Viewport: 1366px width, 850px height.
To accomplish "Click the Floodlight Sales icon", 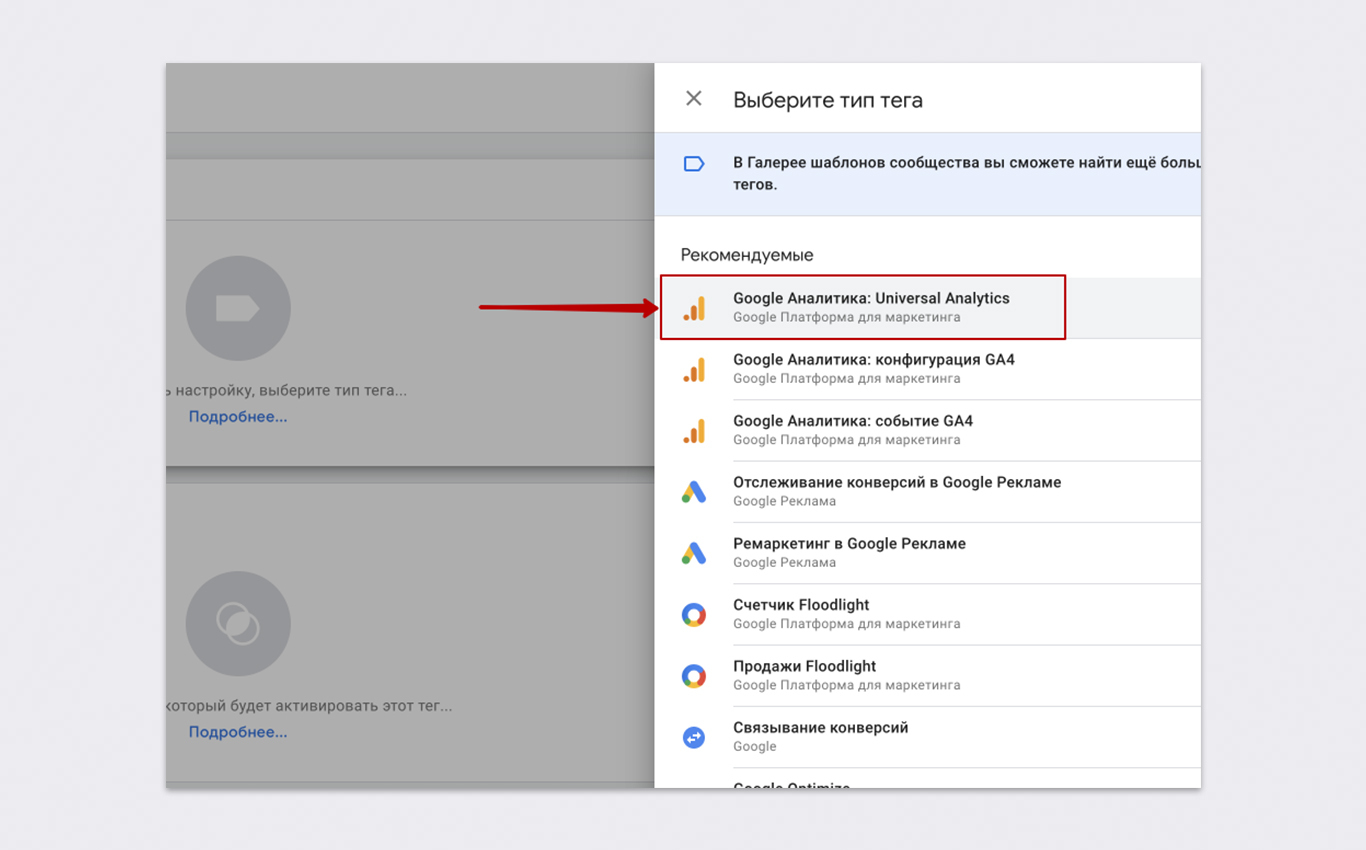I will pyautogui.click(x=694, y=676).
